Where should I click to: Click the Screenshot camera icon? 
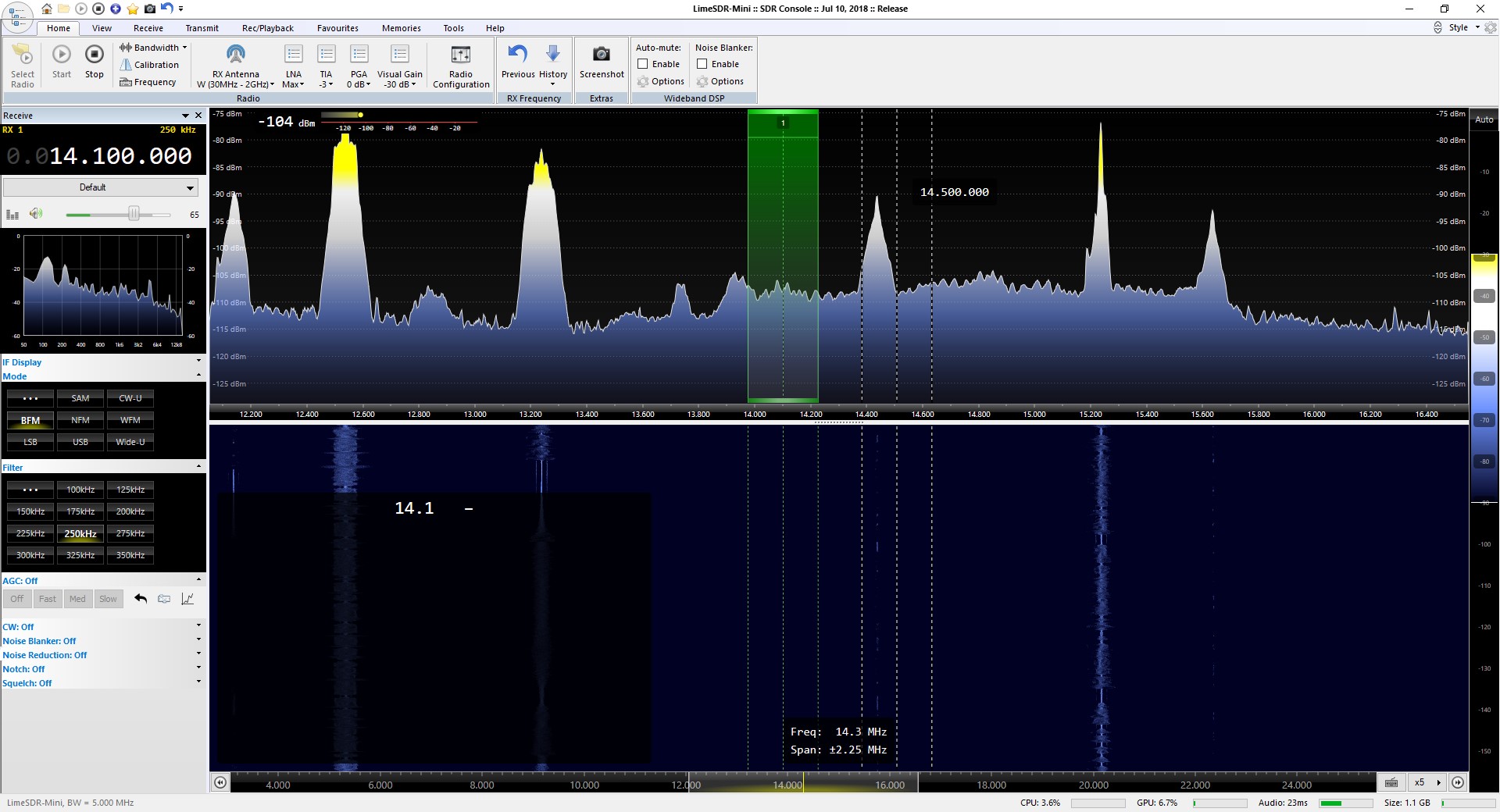[601, 55]
